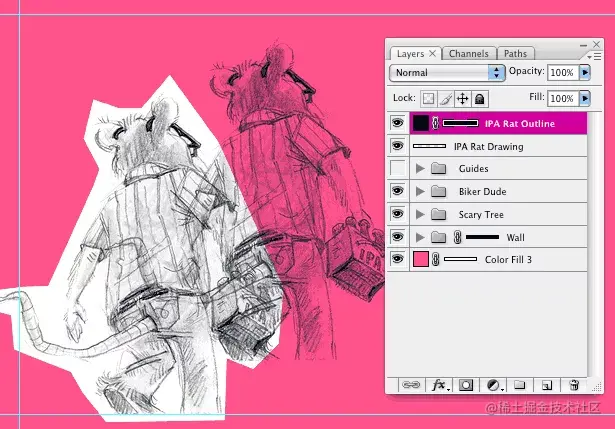Create new fill or adjustment layer
This screenshot has height=429, width=615.
pos(494,385)
